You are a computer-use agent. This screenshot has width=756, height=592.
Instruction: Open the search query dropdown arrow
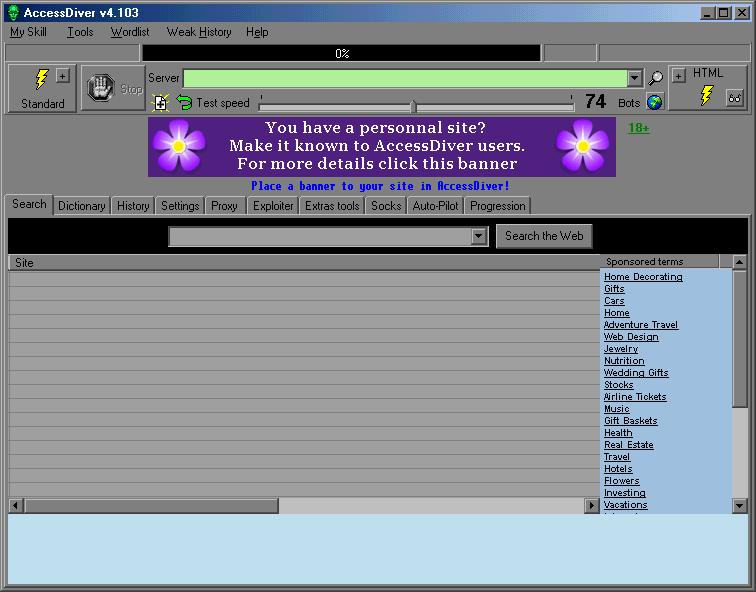478,236
